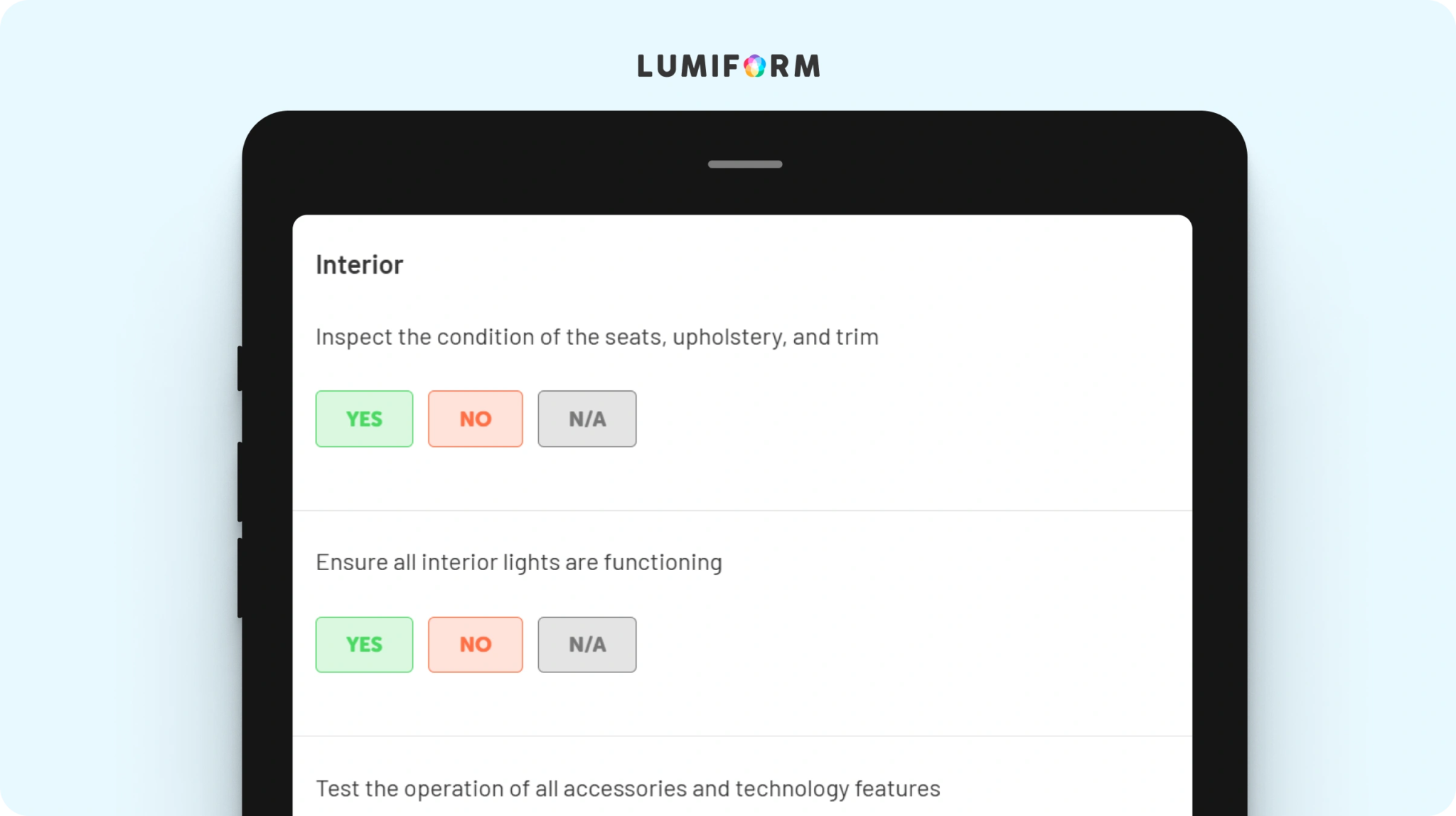Click the Interior section heading

(x=359, y=265)
